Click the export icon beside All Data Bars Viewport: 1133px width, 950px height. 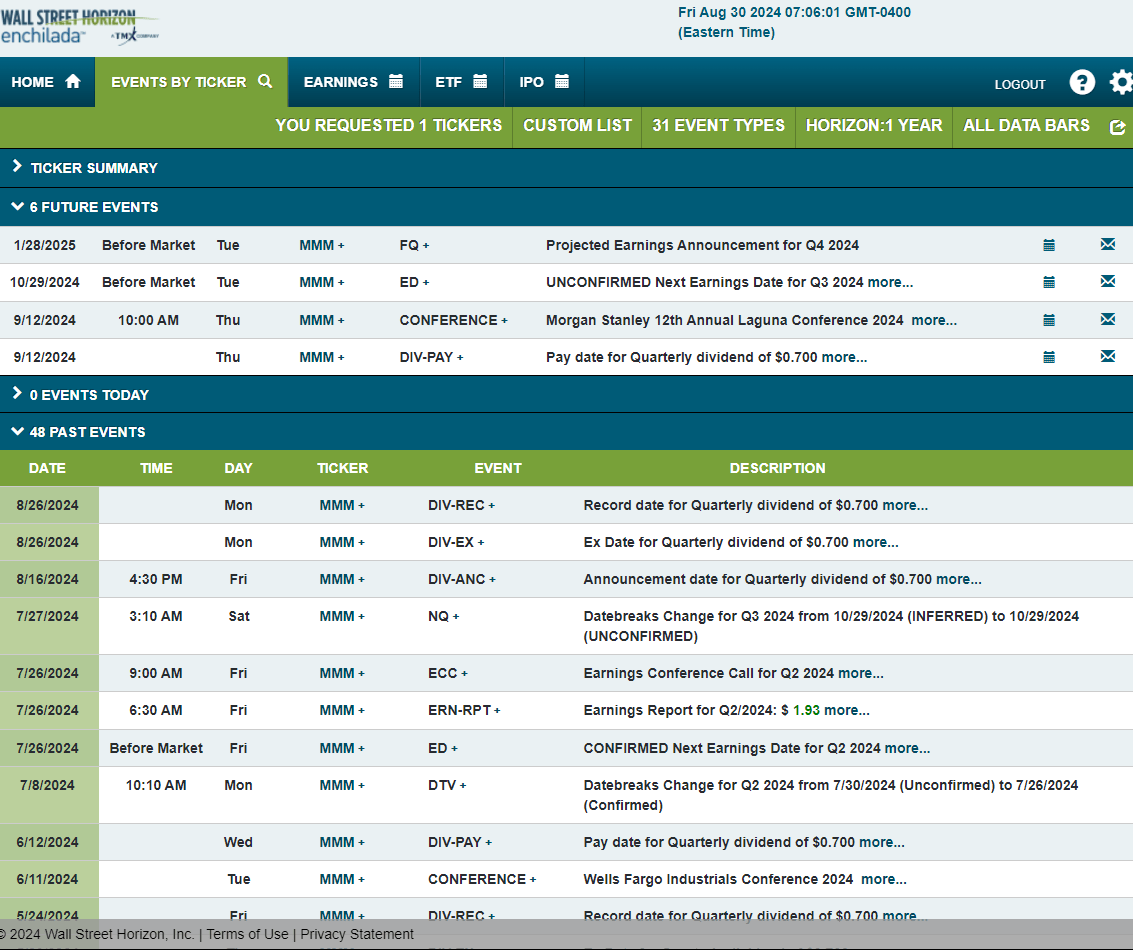1117,127
